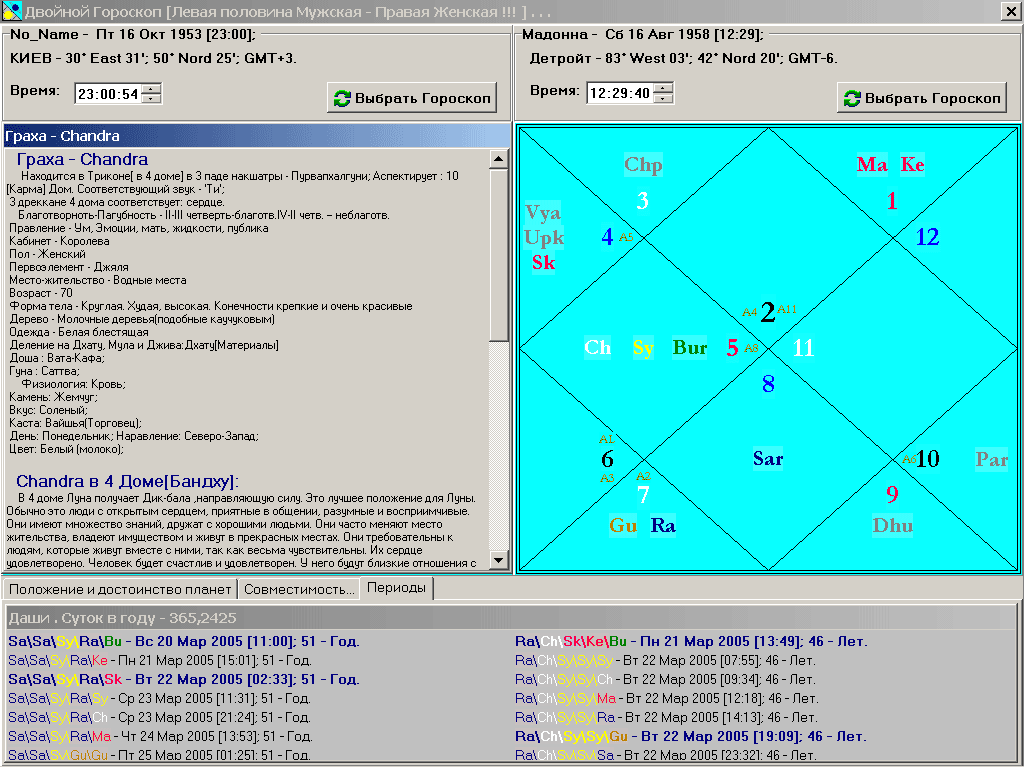Viewport: 1024px width, 768px height.
Task: Click into the left time field 23:00:54
Action: 107,94
